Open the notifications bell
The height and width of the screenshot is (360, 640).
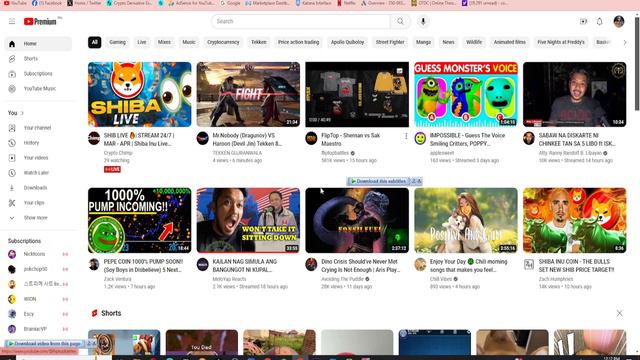pyautogui.click(x=600, y=21)
